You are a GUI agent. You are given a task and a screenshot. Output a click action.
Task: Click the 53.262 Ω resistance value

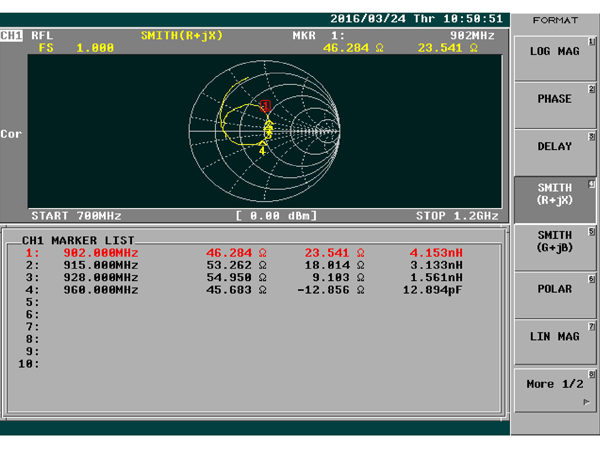pyautogui.click(x=236, y=265)
